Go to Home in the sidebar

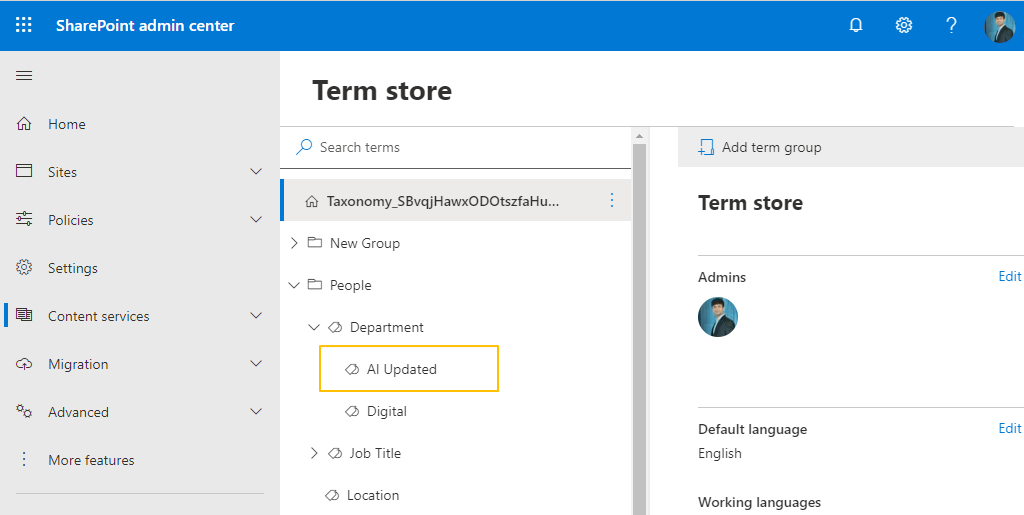(66, 124)
